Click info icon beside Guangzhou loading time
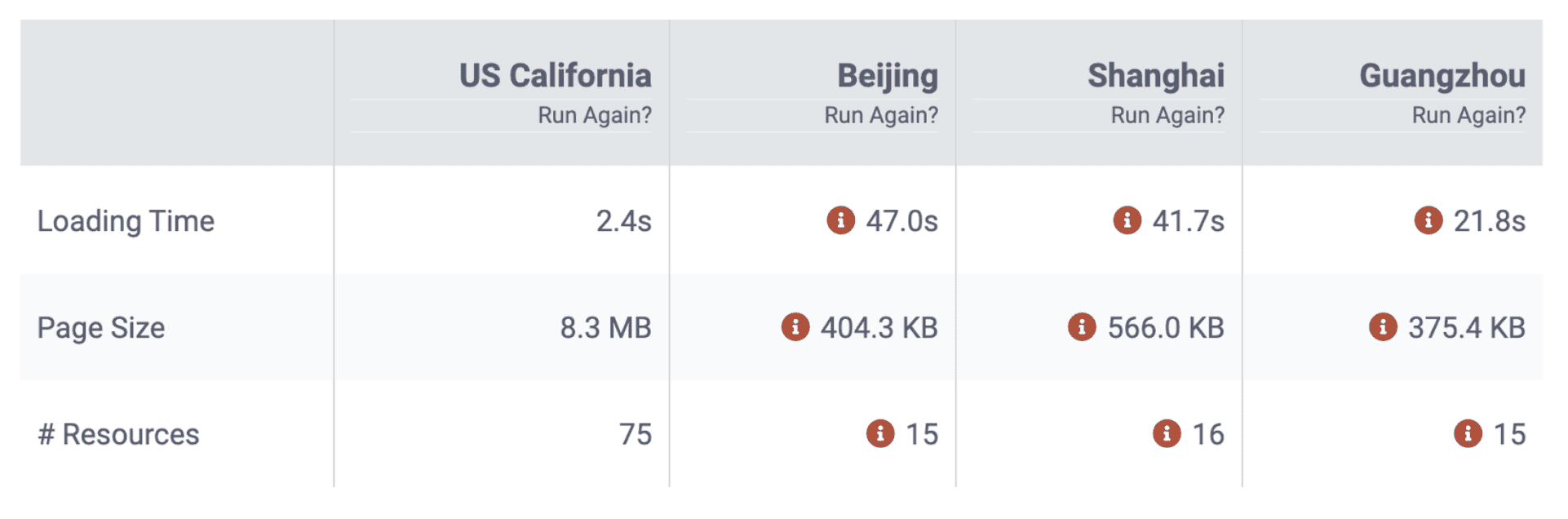 (1428, 220)
